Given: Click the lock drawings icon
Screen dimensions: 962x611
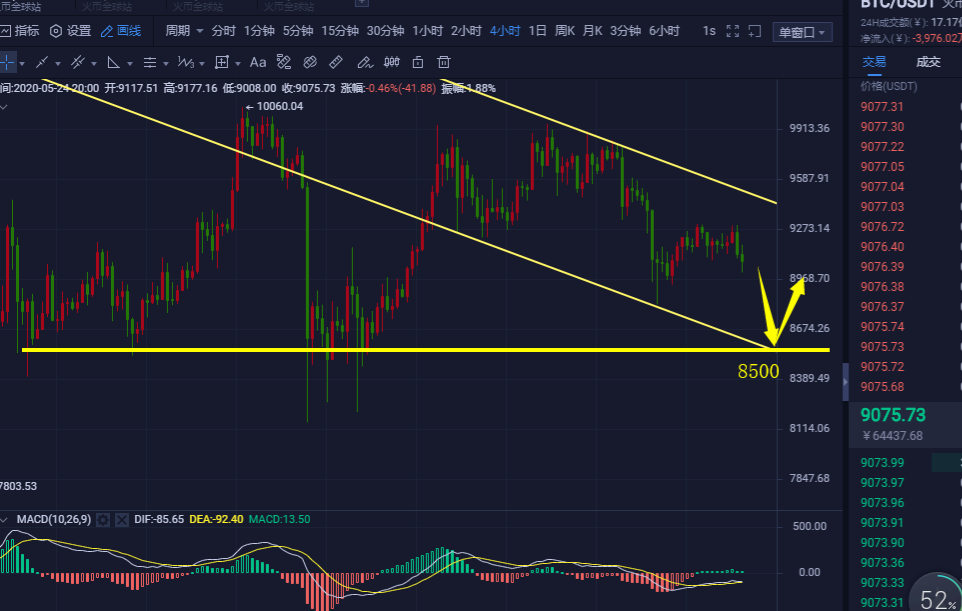Looking at the screenshot, I should point(419,62).
